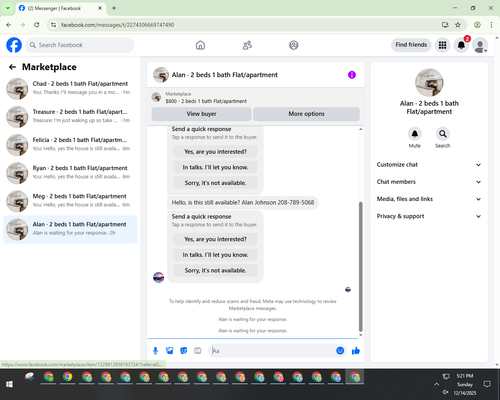Image resolution: width=500 pixels, height=400 pixels.
Task: Open the Felicia conversation
Action: 70,145
